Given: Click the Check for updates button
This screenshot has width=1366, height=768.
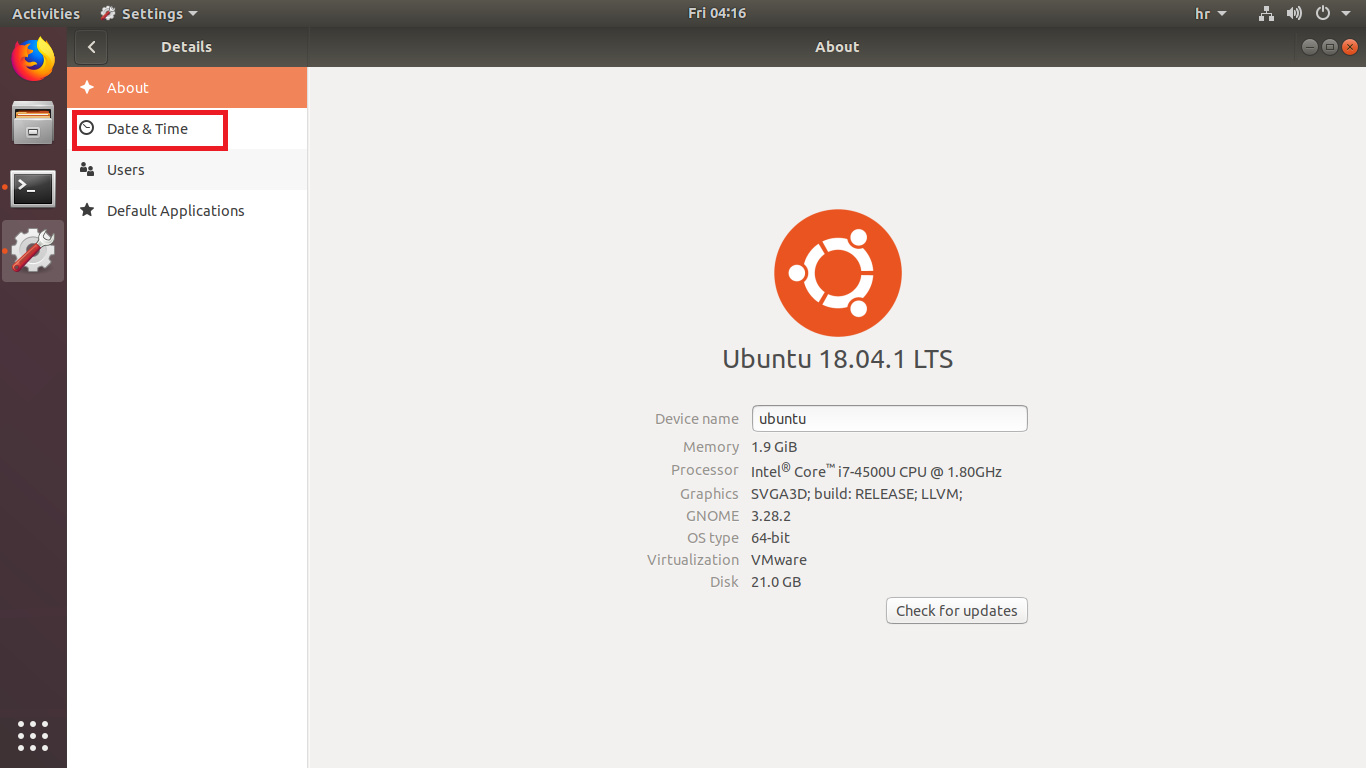Looking at the screenshot, I should click(956, 611).
